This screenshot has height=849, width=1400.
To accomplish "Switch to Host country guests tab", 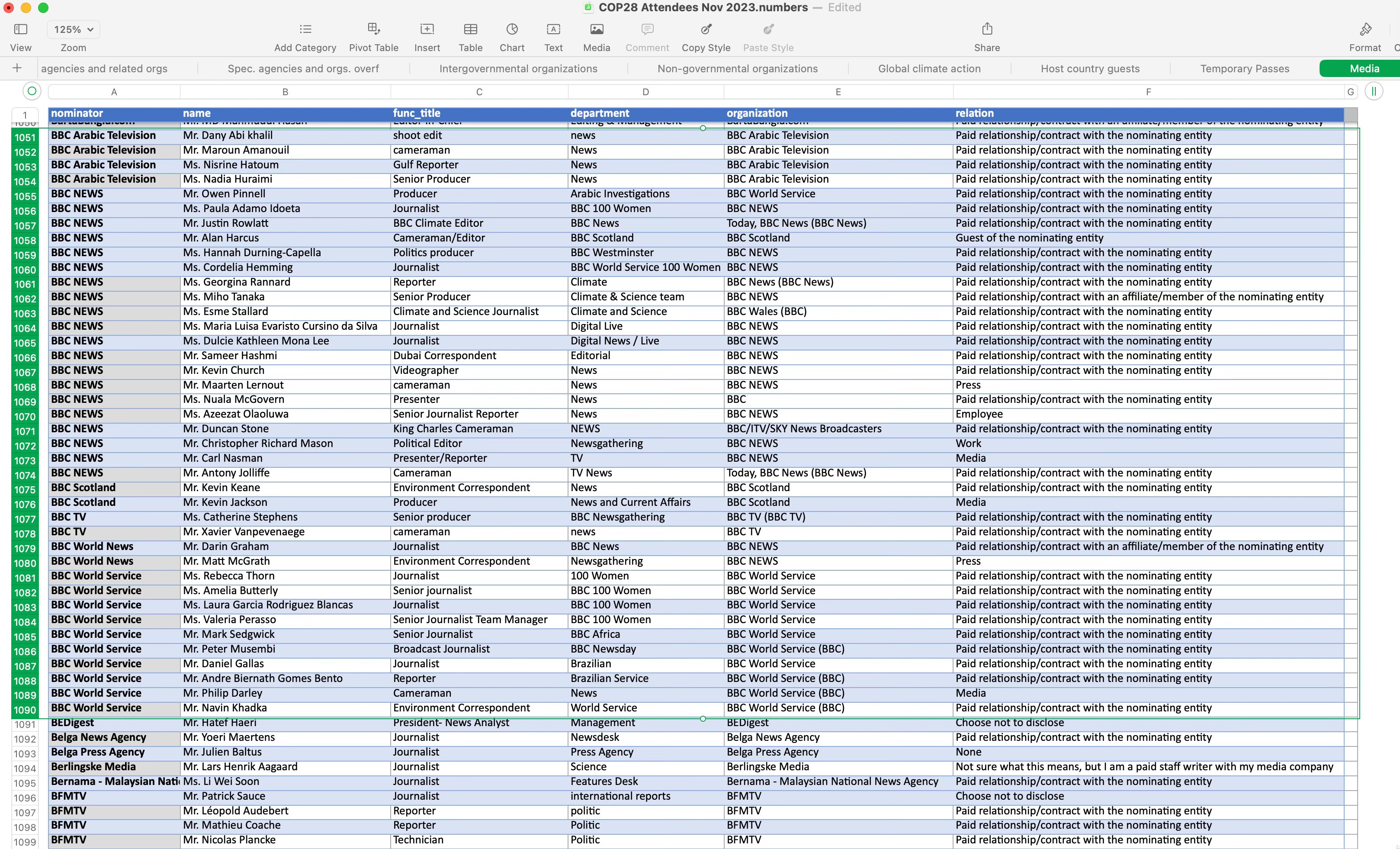I will (1090, 69).
